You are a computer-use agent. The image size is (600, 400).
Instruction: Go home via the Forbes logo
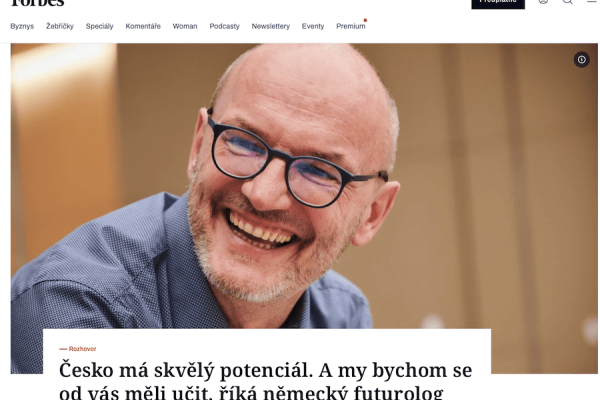37,3
